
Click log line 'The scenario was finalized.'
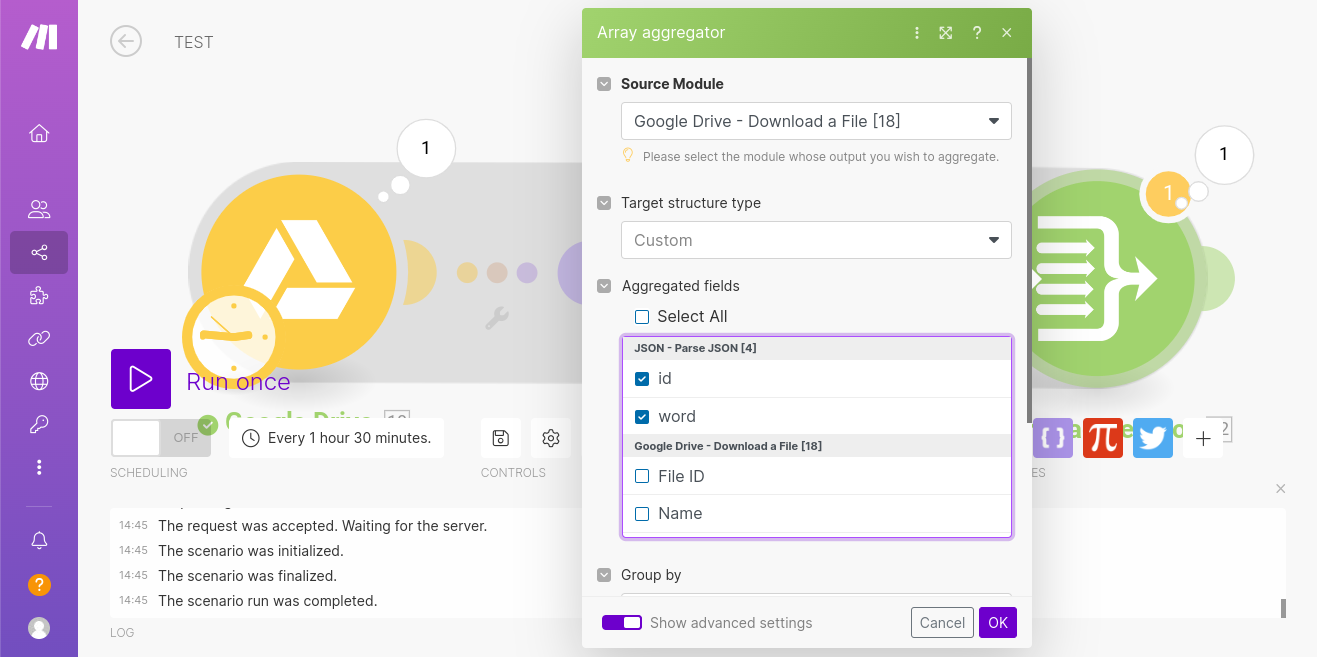click(x=248, y=576)
